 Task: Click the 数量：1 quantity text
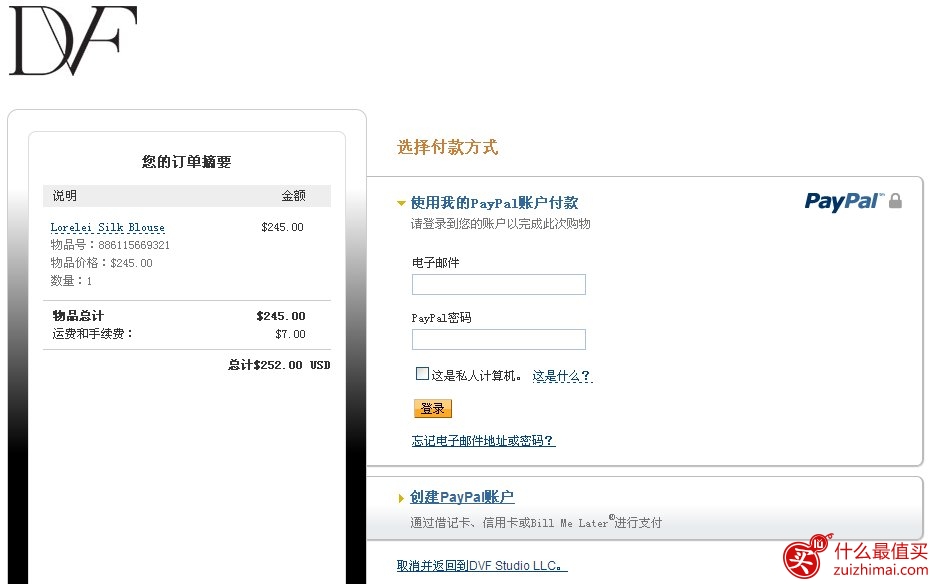coord(71,280)
